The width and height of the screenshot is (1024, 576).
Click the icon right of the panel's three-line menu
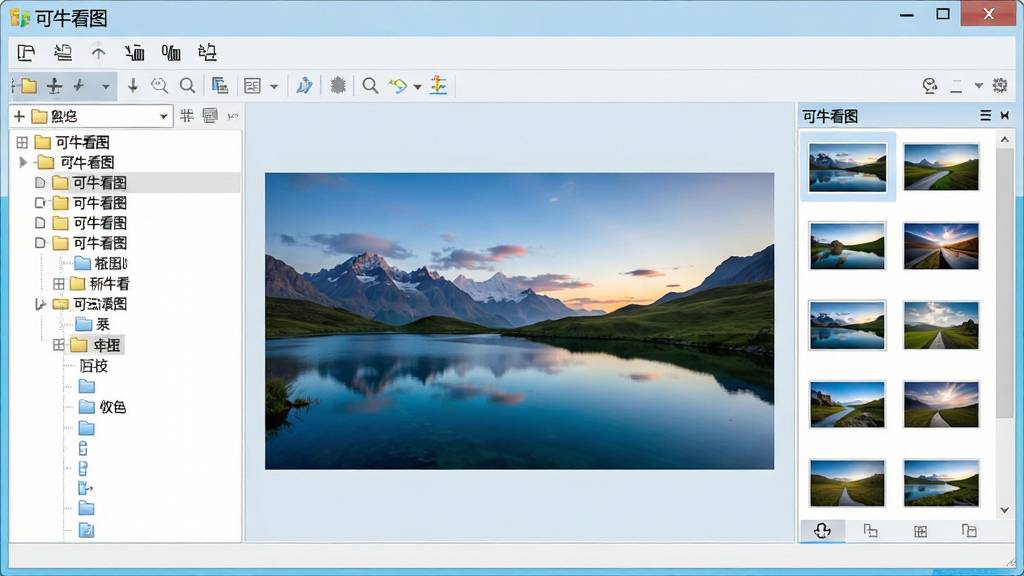click(x=1005, y=116)
